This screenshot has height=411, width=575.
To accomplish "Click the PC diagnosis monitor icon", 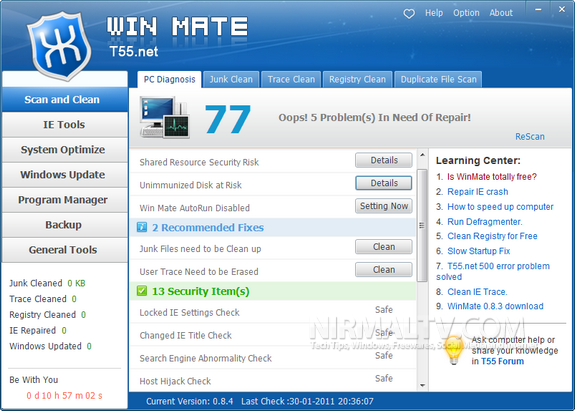I will click(165, 117).
